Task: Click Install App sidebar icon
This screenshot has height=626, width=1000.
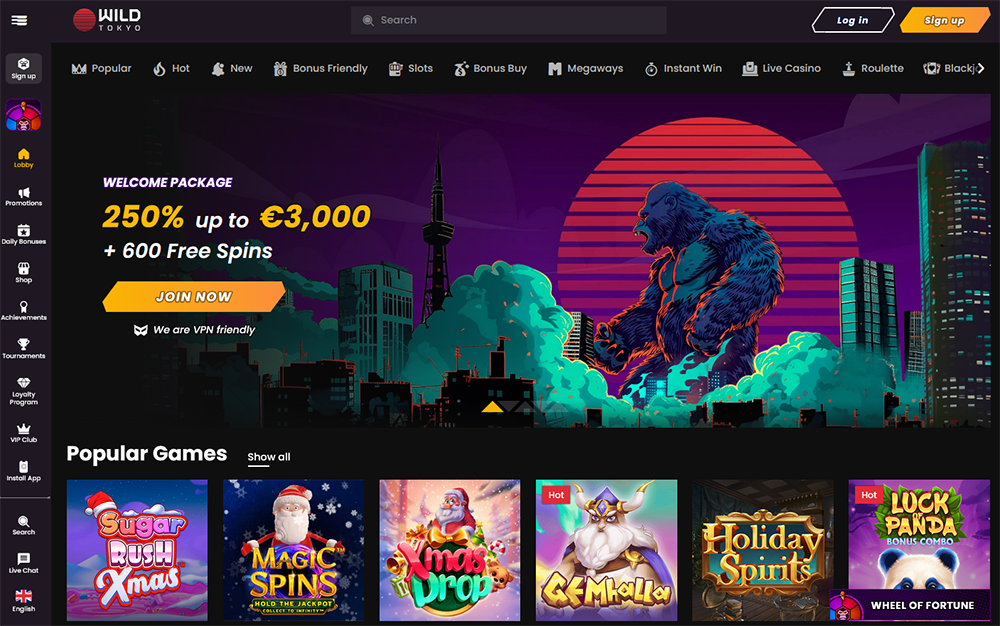Action: click(x=24, y=472)
